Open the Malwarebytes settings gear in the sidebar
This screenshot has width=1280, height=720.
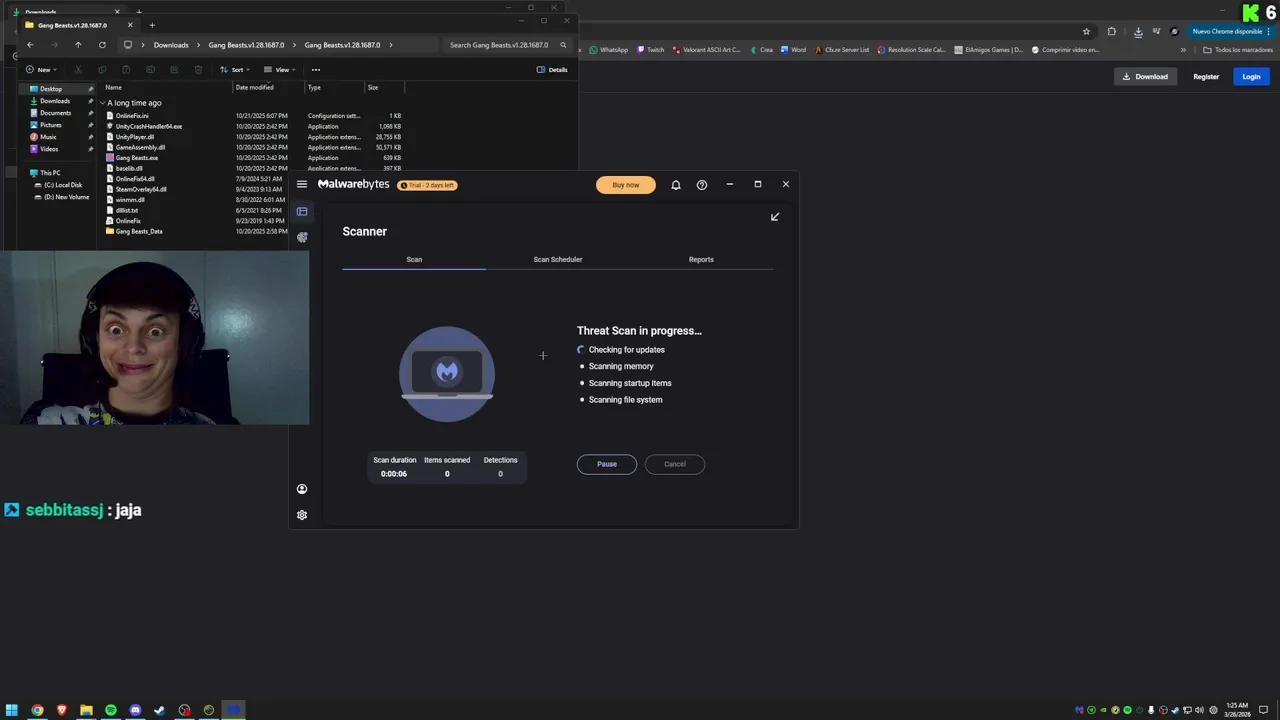click(302, 515)
